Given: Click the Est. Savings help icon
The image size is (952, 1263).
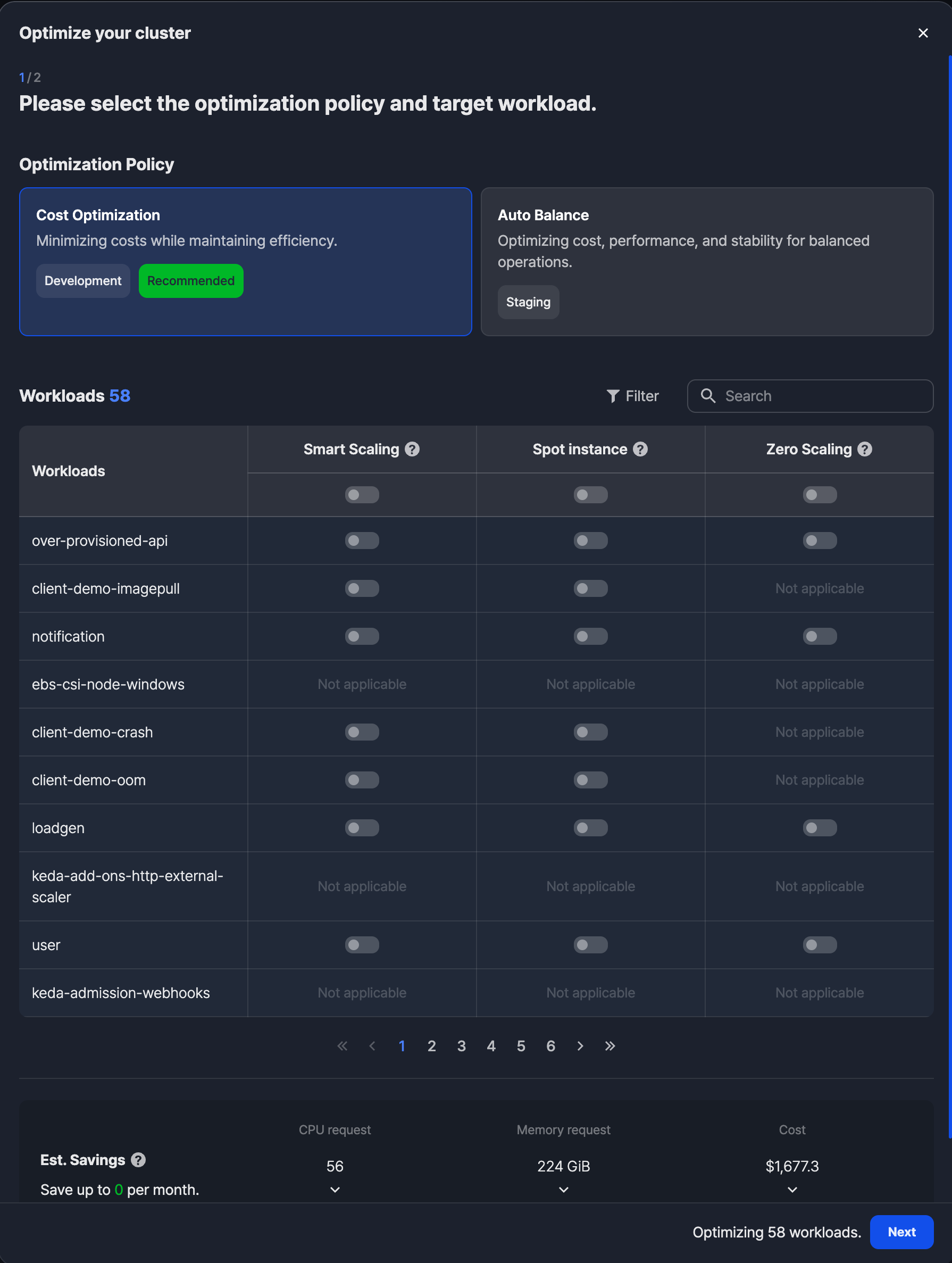Looking at the screenshot, I should click(138, 1160).
